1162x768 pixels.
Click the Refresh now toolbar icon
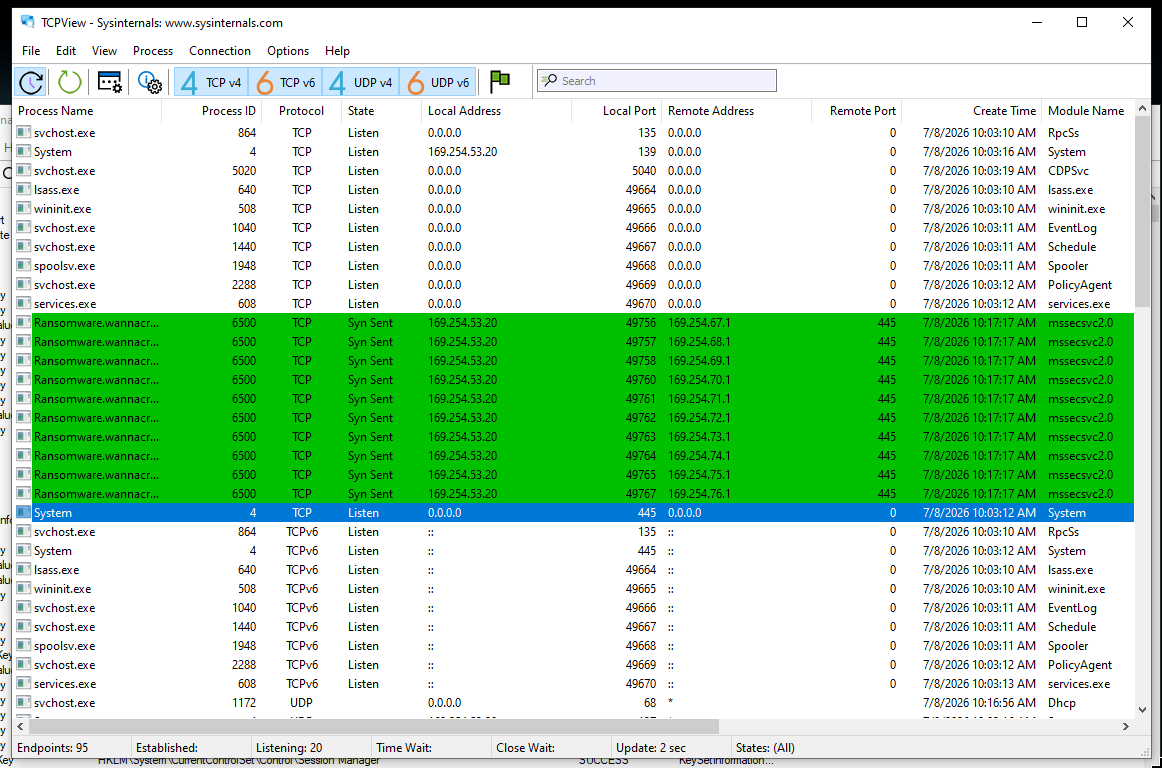(31, 82)
